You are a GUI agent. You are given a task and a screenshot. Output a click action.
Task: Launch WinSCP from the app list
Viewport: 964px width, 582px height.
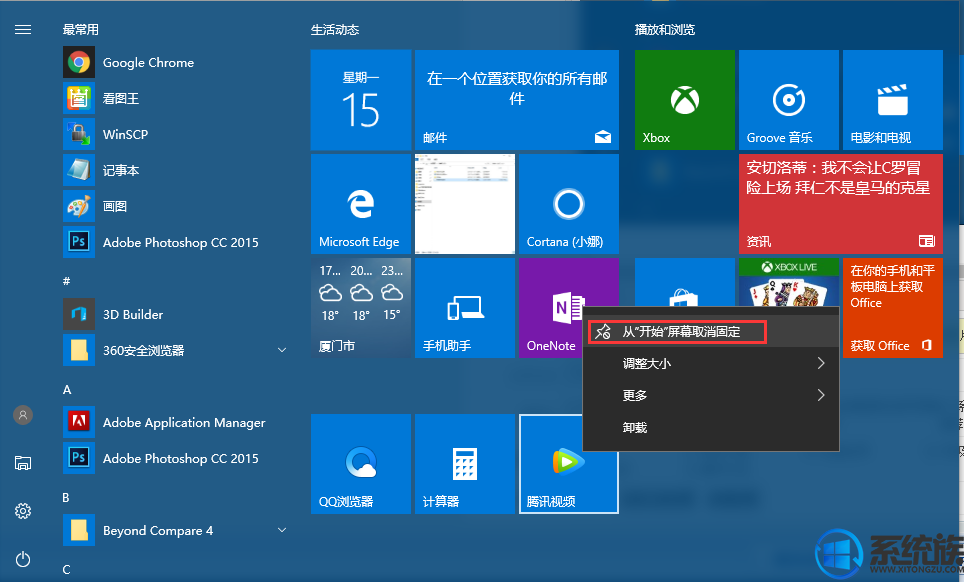[175, 134]
